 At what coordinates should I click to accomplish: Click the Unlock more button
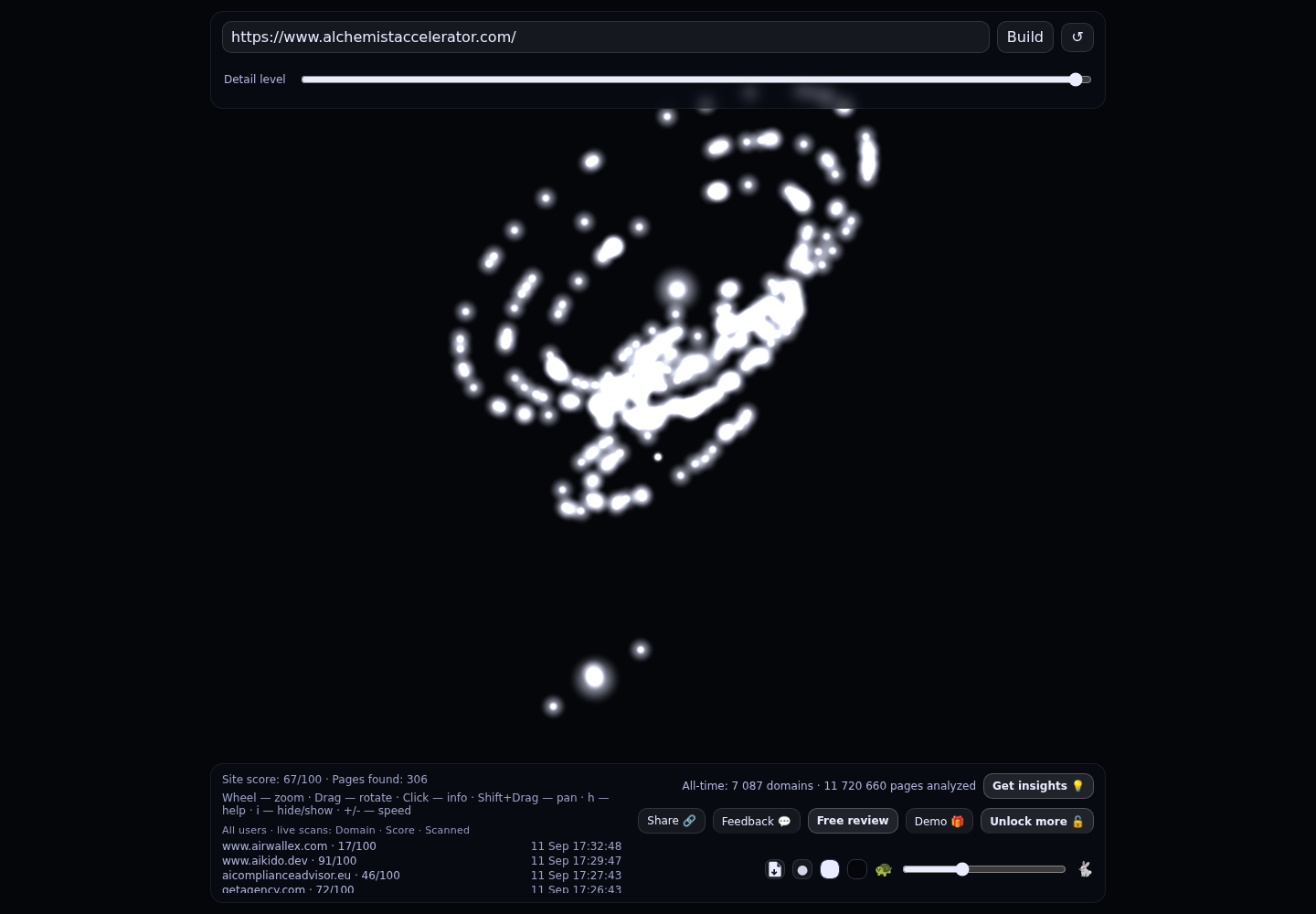click(1037, 821)
